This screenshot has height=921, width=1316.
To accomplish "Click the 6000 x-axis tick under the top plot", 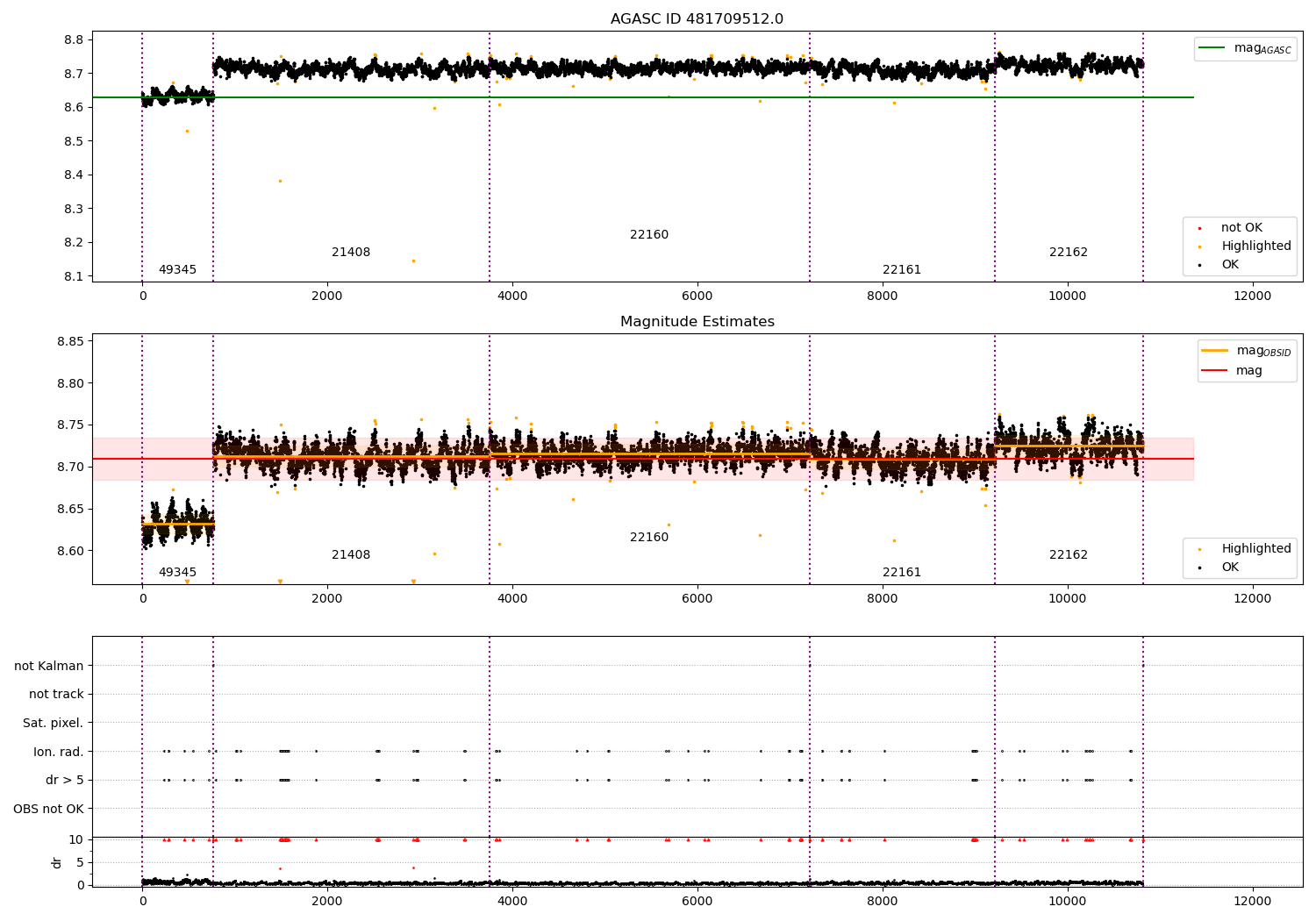I will [x=697, y=296].
